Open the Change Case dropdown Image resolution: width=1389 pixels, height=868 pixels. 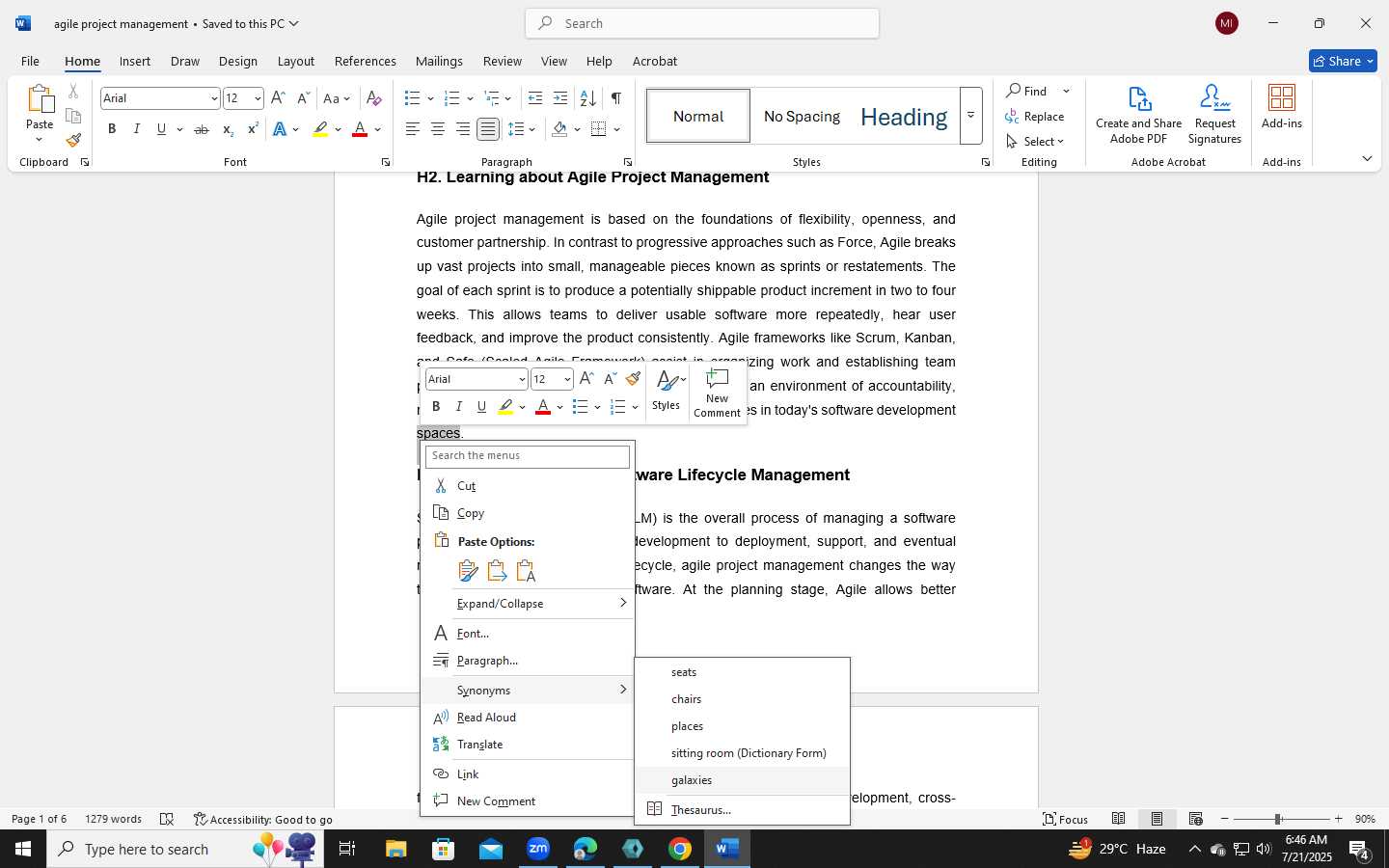click(337, 98)
